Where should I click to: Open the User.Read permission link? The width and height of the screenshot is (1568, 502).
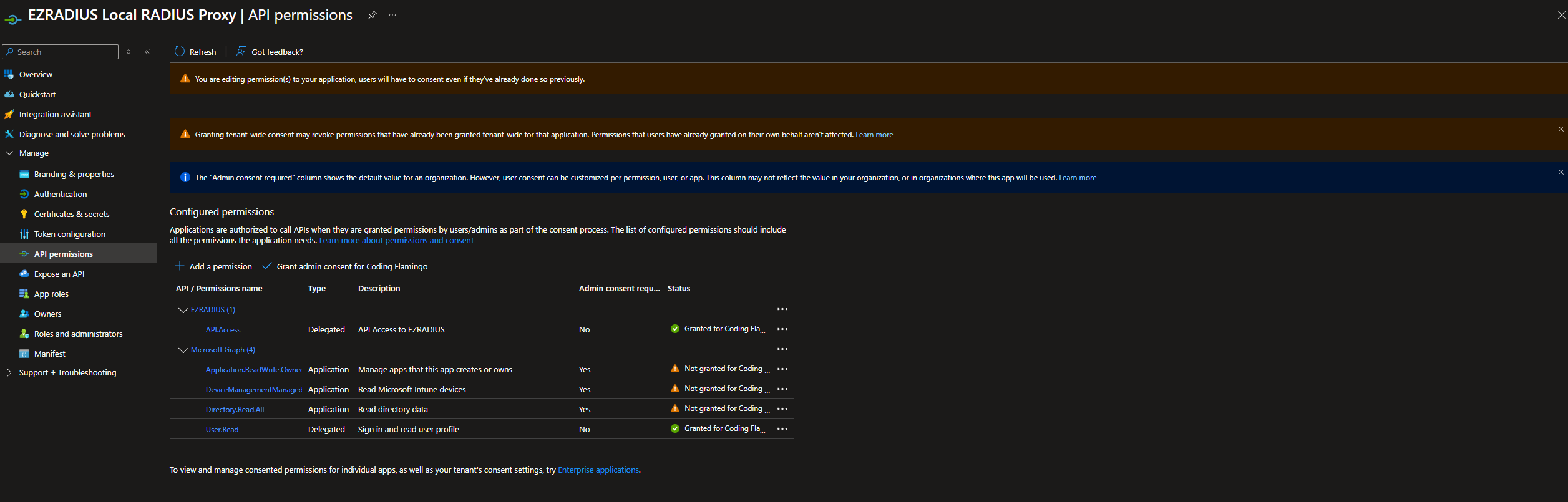click(x=222, y=430)
